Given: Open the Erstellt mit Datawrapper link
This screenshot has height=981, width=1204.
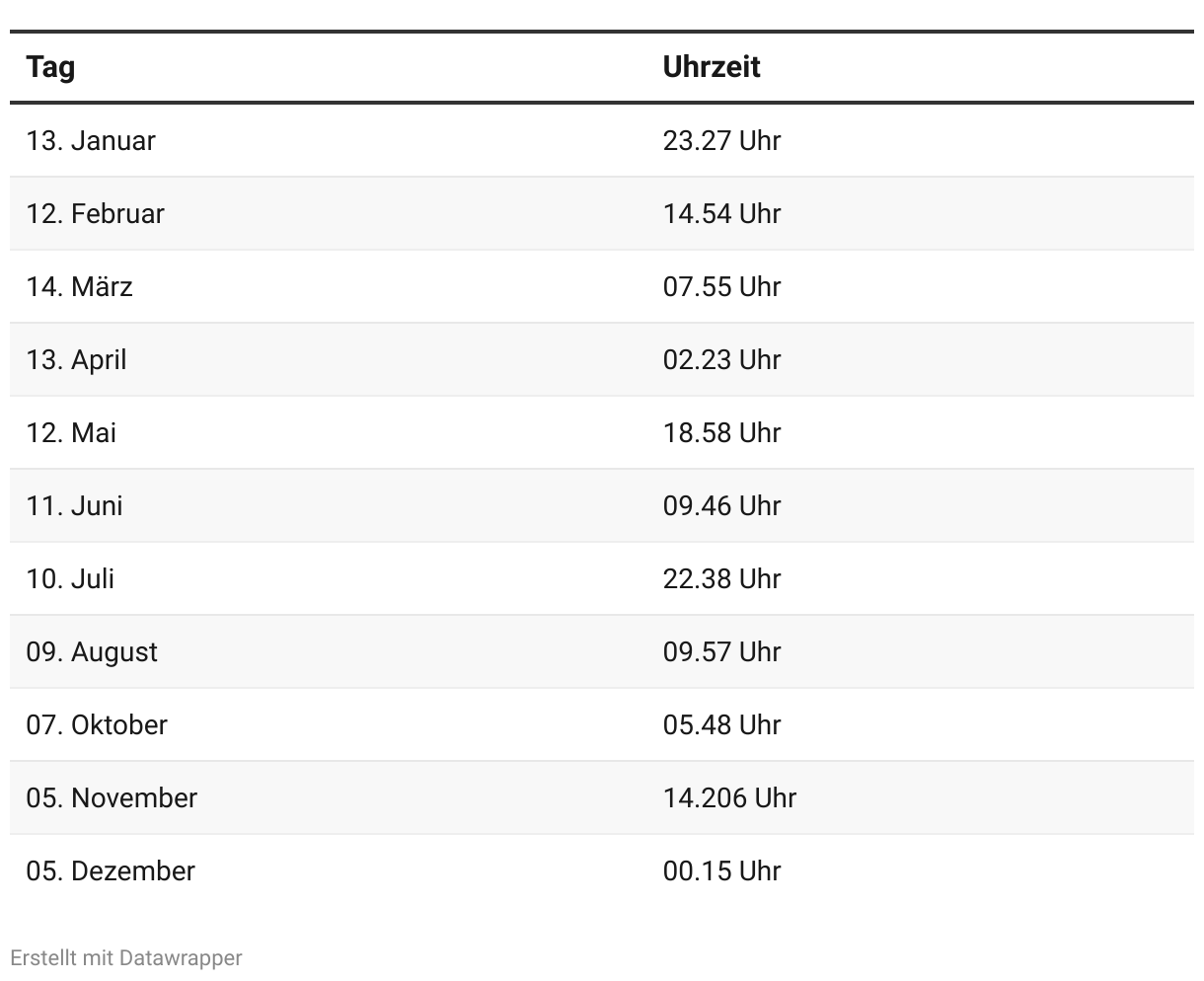Looking at the screenshot, I should pyautogui.click(x=126, y=957).
